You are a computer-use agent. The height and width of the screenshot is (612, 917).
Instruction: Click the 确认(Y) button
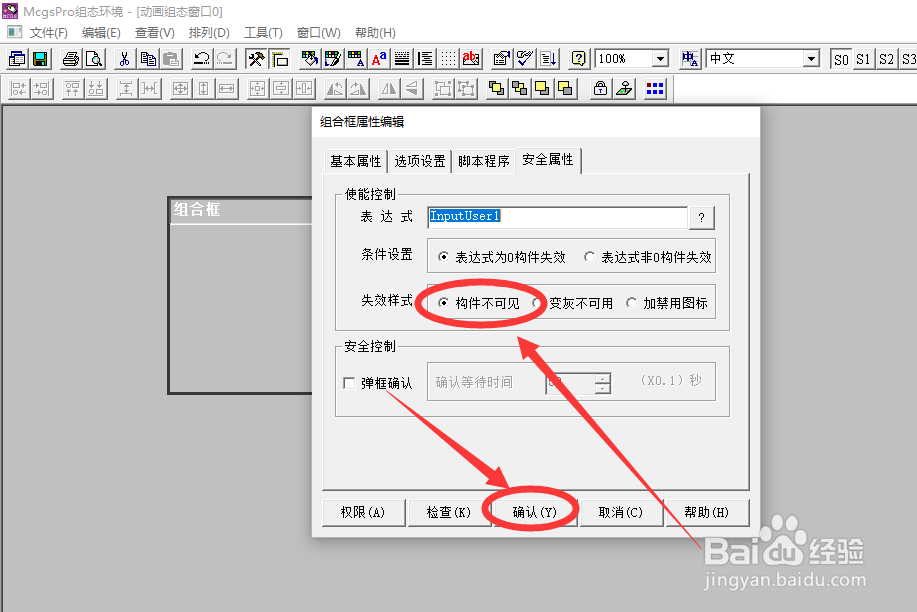(x=535, y=513)
